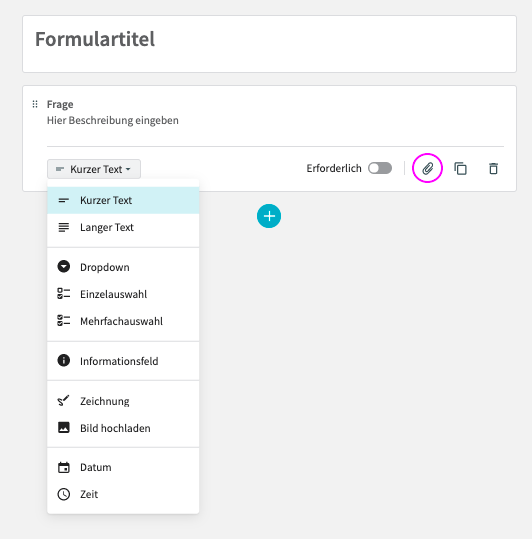Viewport: 532px width, 539px height.
Task: Click the clock icon next to Zeit
Action: tap(64, 494)
